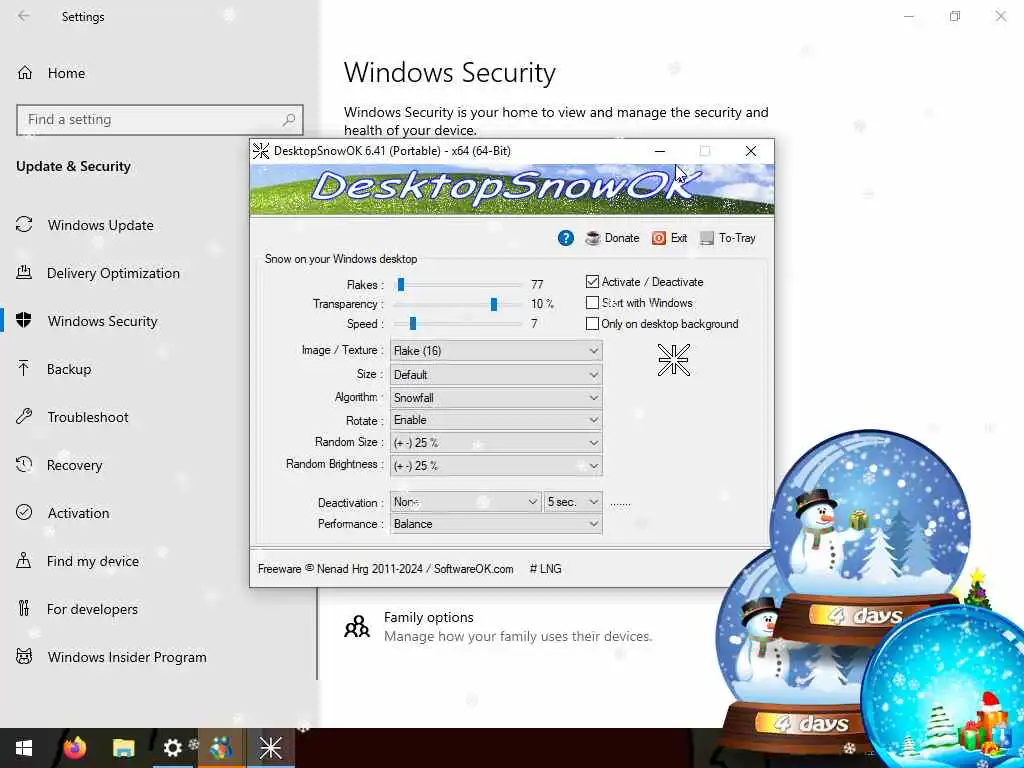Viewport: 1024px width, 768px height.
Task: Open the blue help question mark icon
Action: point(566,238)
